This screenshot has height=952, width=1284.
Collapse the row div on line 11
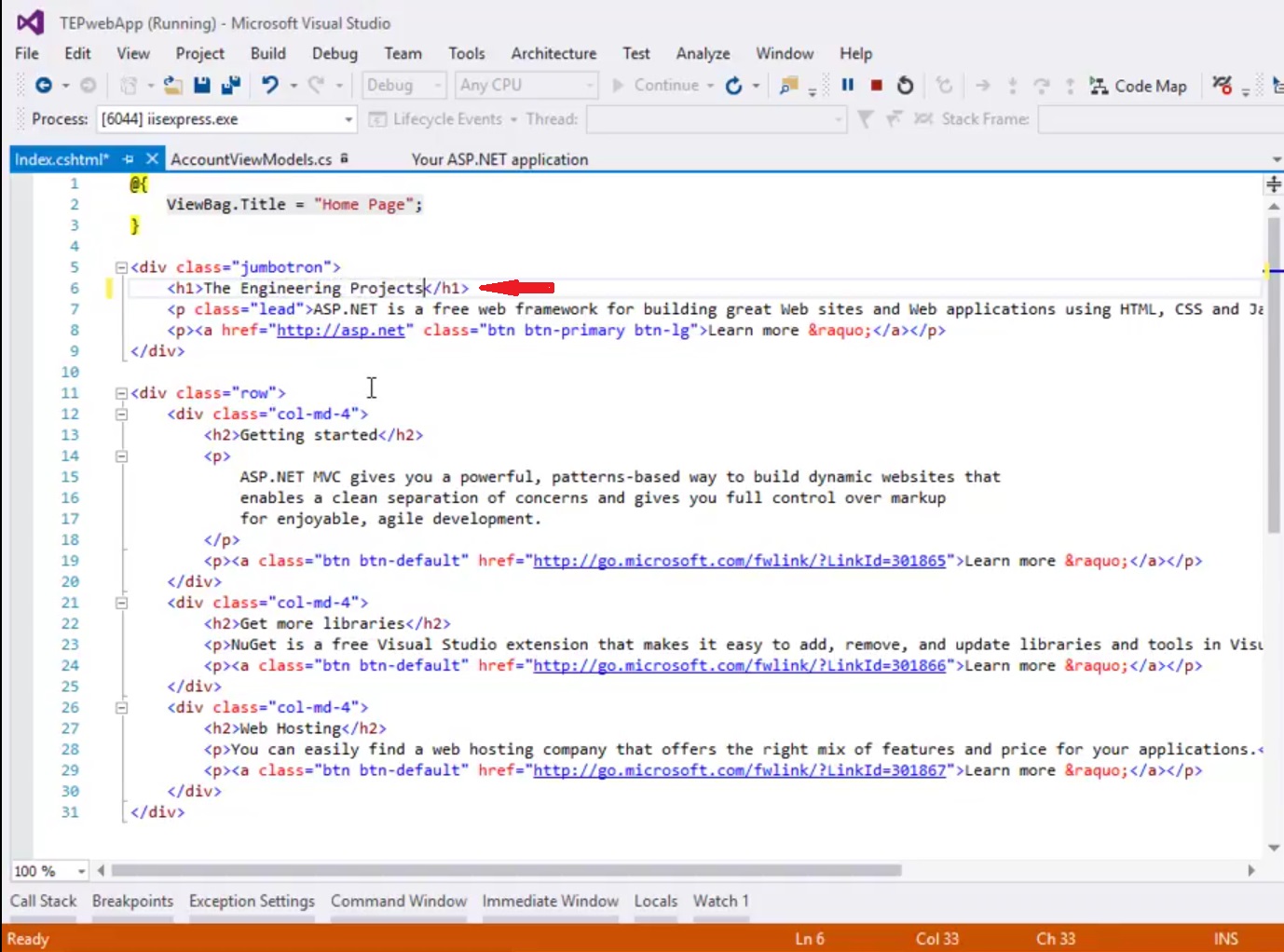coord(121,393)
